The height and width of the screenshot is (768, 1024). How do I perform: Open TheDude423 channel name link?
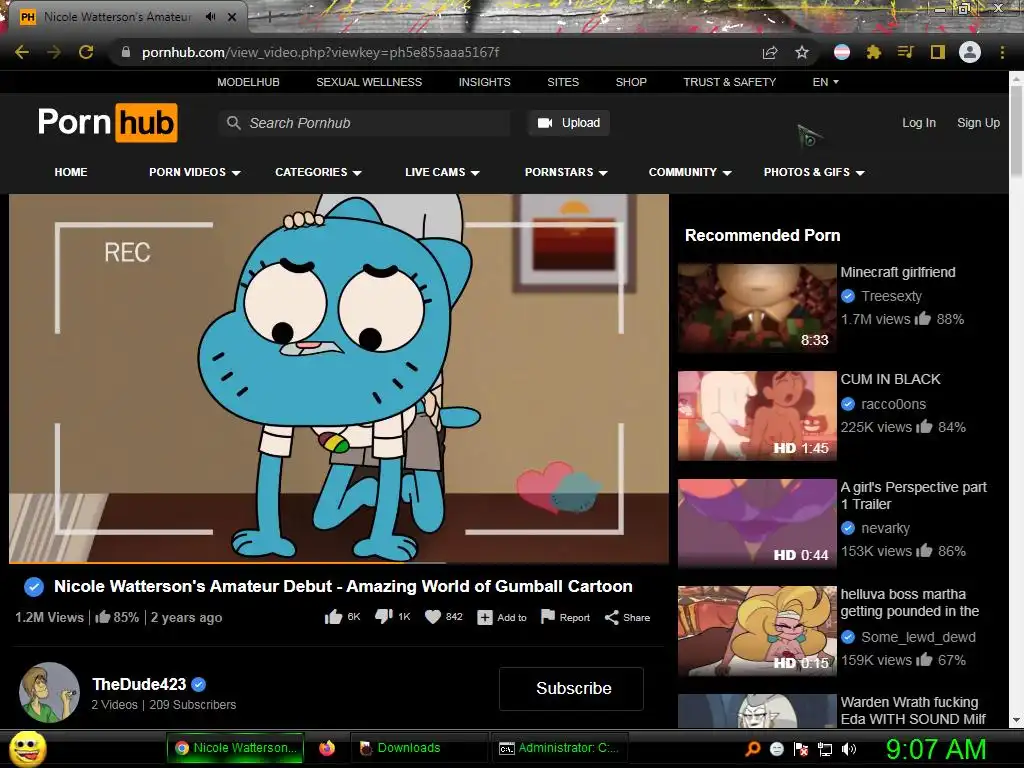point(139,684)
